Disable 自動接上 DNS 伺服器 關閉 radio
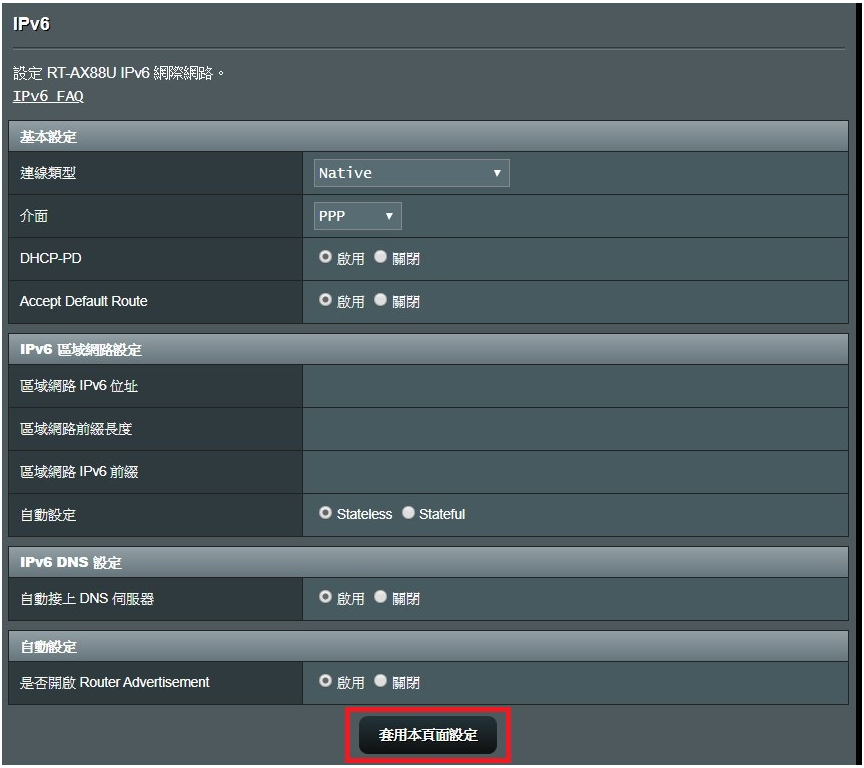Screen dimensions: 864x768 coord(380,597)
